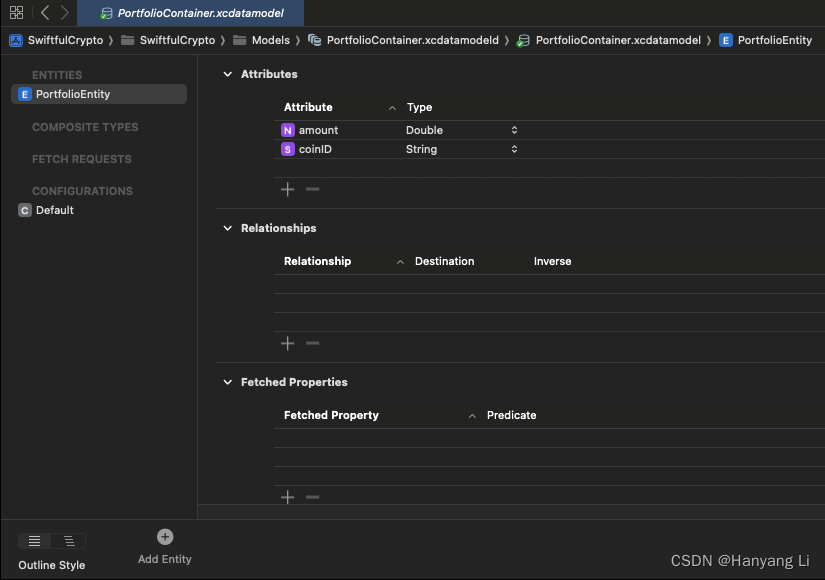Screen dimensions: 825x580
Task: Select the amount attribute row
Action: [x=549, y=130]
